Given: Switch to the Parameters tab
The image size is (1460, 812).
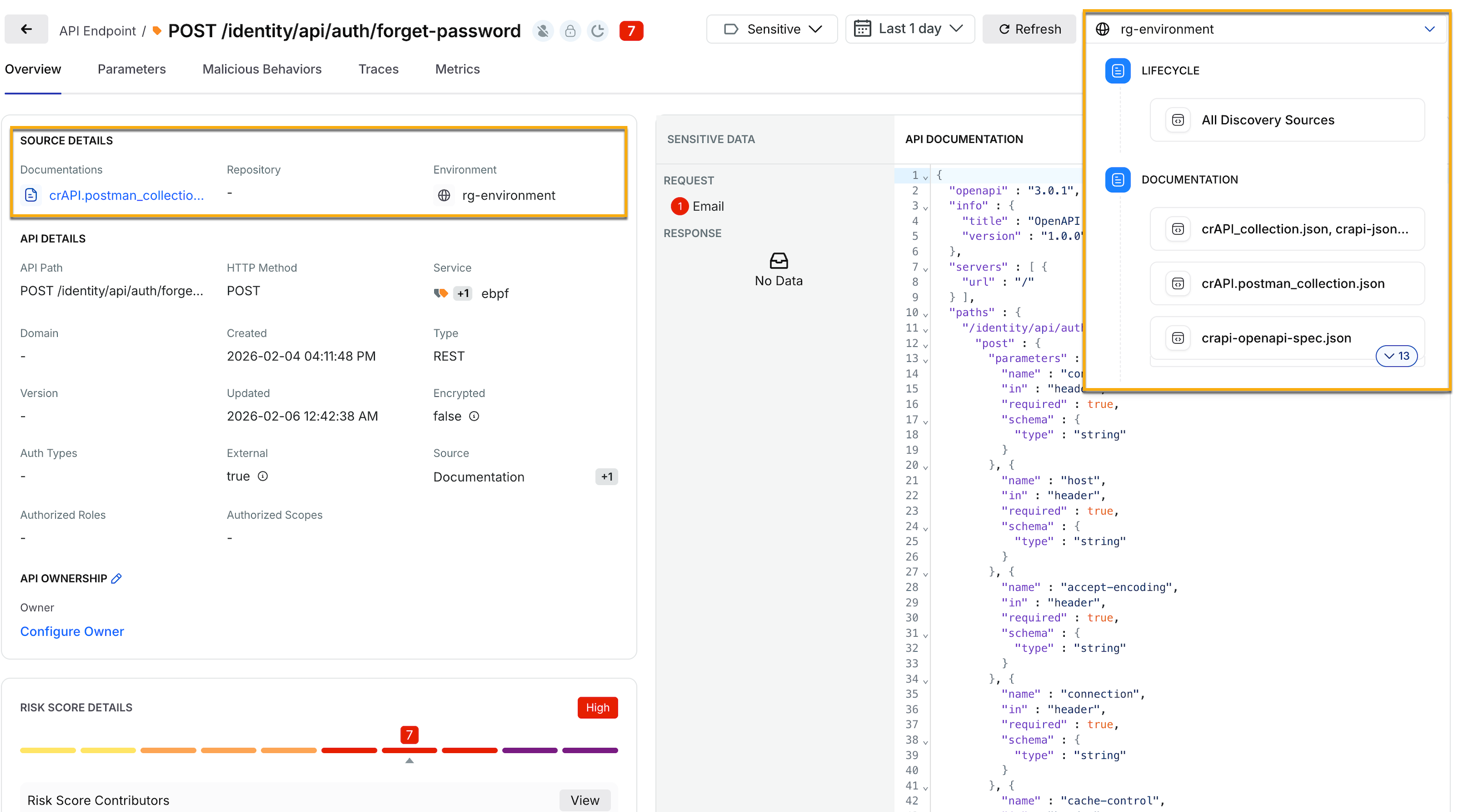Looking at the screenshot, I should [x=132, y=69].
